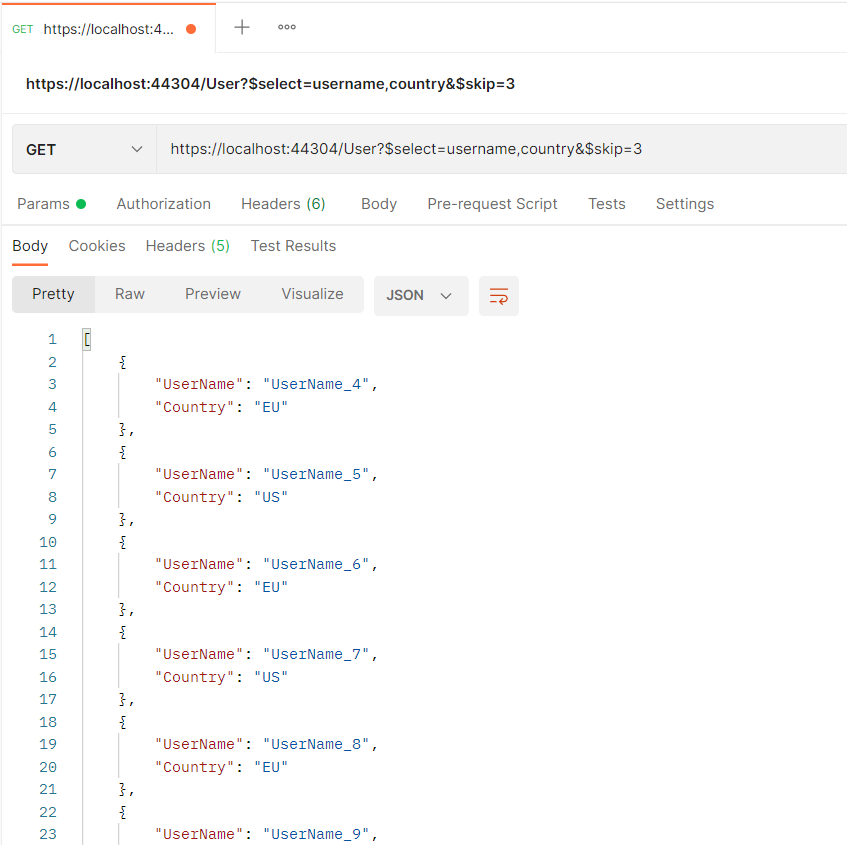Click the plus icon to open new tab
The image size is (847, 845).
click(242, 27)
